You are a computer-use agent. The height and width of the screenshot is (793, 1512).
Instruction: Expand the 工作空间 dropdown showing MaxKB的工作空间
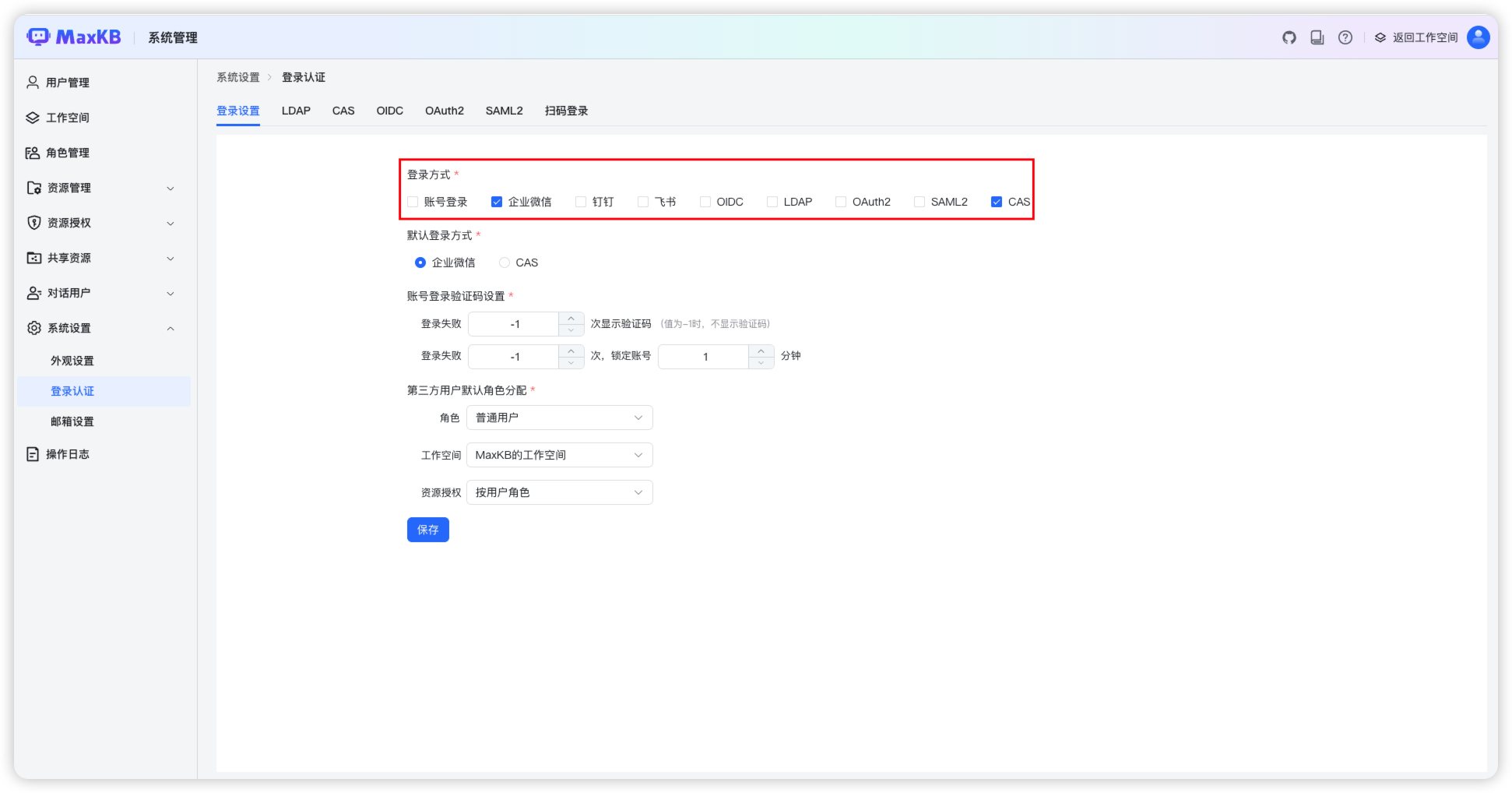pos(559,455)
